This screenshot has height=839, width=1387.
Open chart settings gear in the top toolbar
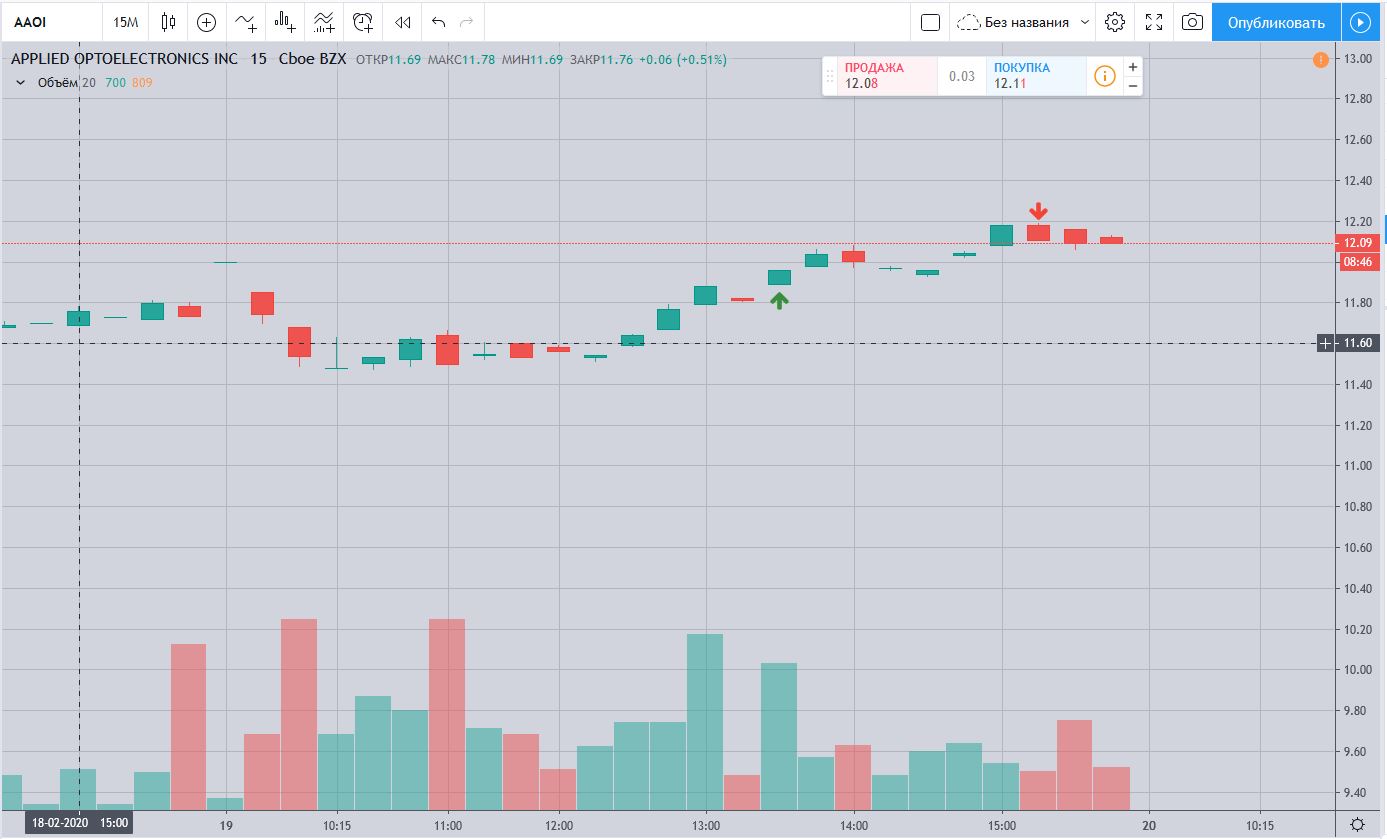tap(1115, 22)
